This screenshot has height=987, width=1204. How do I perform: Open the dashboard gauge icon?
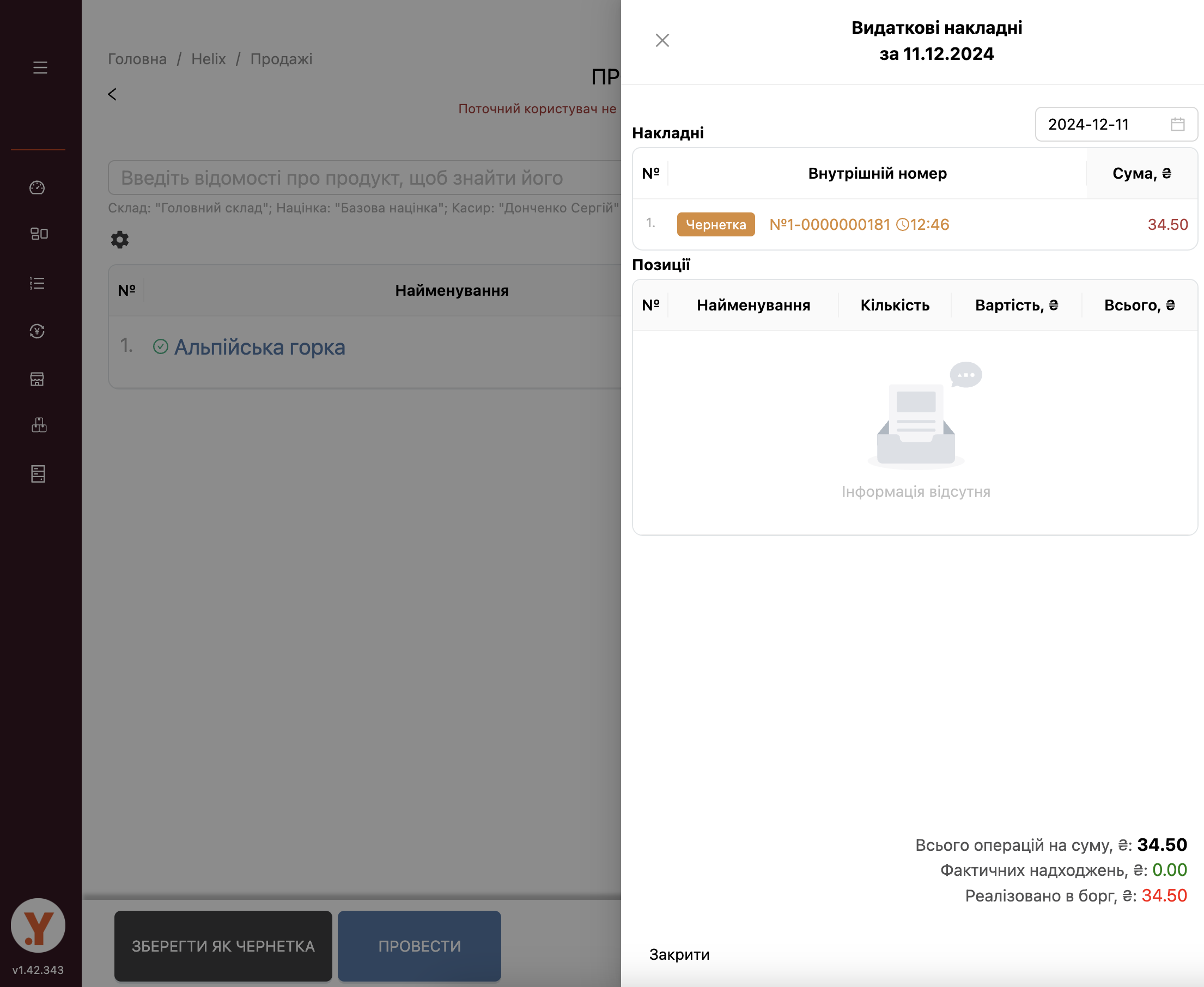pos(38,187)
